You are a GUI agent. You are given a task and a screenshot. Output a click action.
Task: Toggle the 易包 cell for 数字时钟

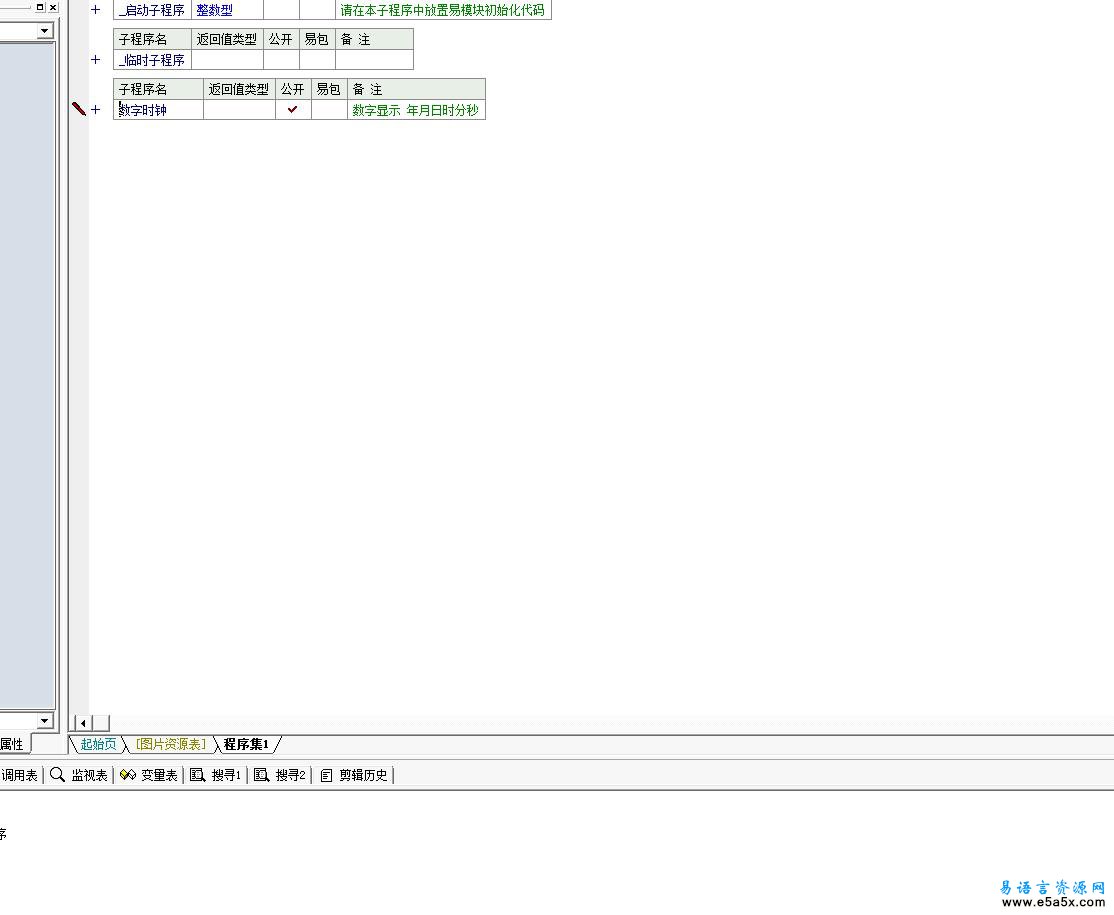(x=328, y=110)
